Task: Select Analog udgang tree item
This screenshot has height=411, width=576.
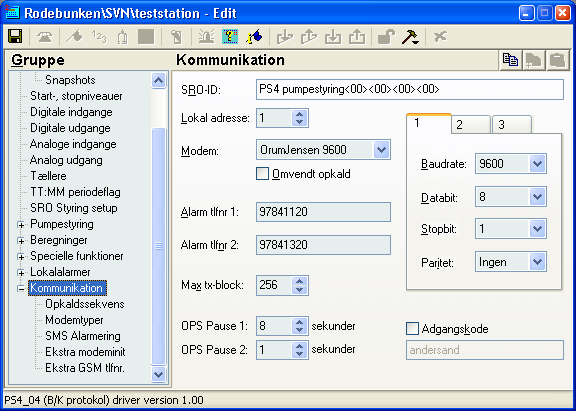Action: [x=66, y=160]
